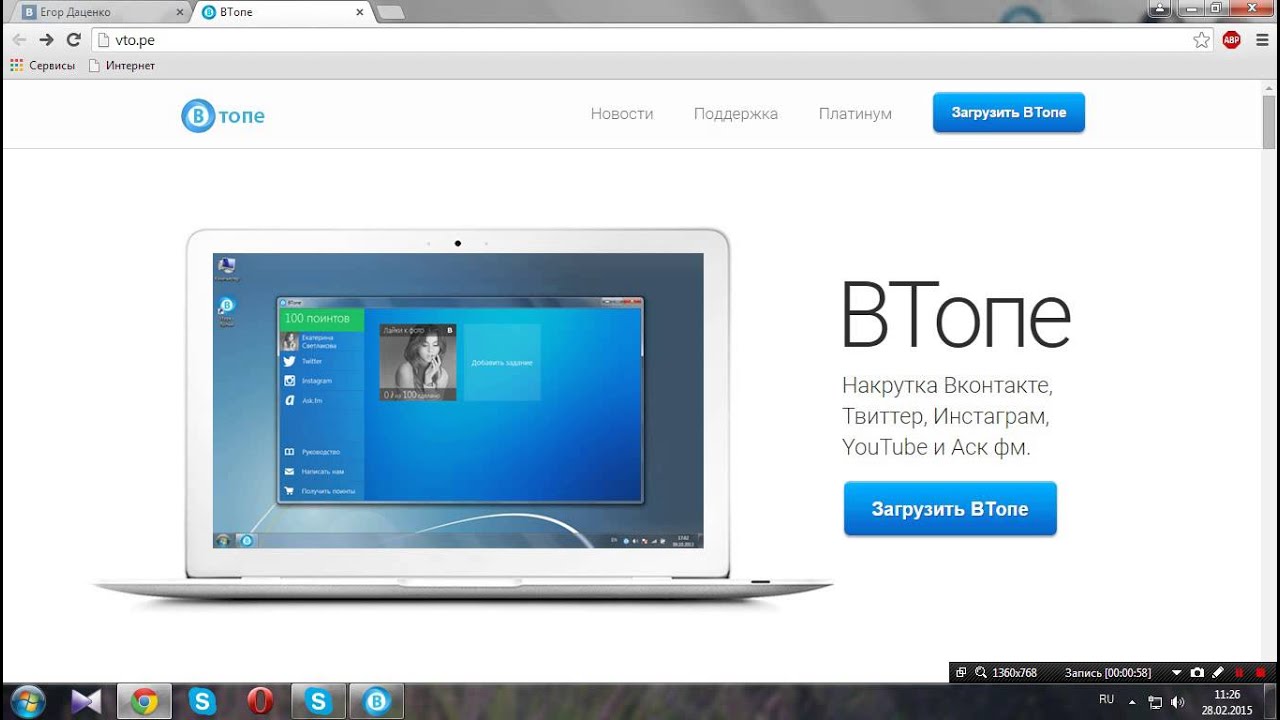
Task: Open the Chrome menu hamburger icon
Action: pyautogui.click(x=1260, y=40)
